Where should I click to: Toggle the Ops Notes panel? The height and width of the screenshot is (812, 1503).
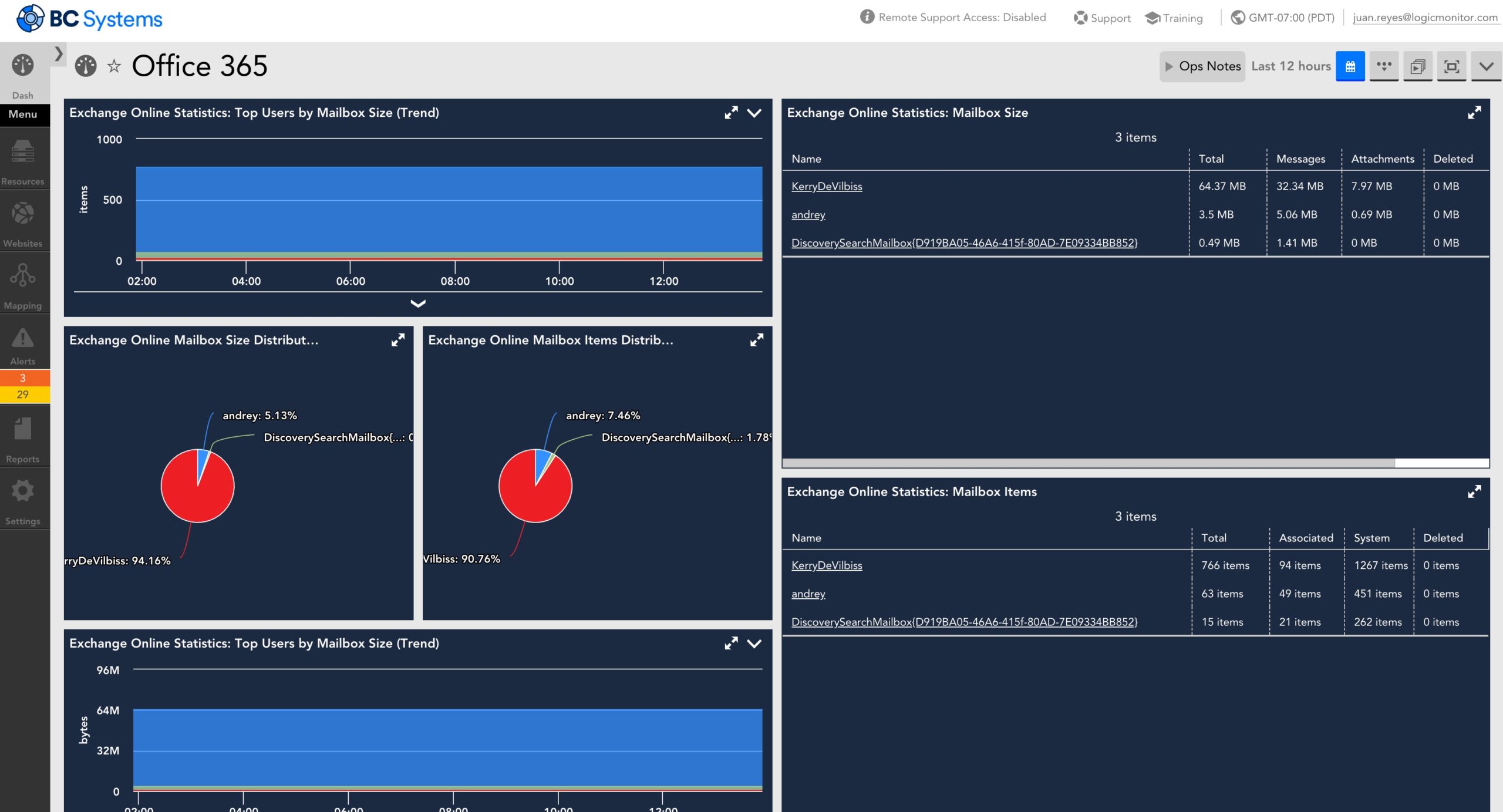click(1202, 66)
